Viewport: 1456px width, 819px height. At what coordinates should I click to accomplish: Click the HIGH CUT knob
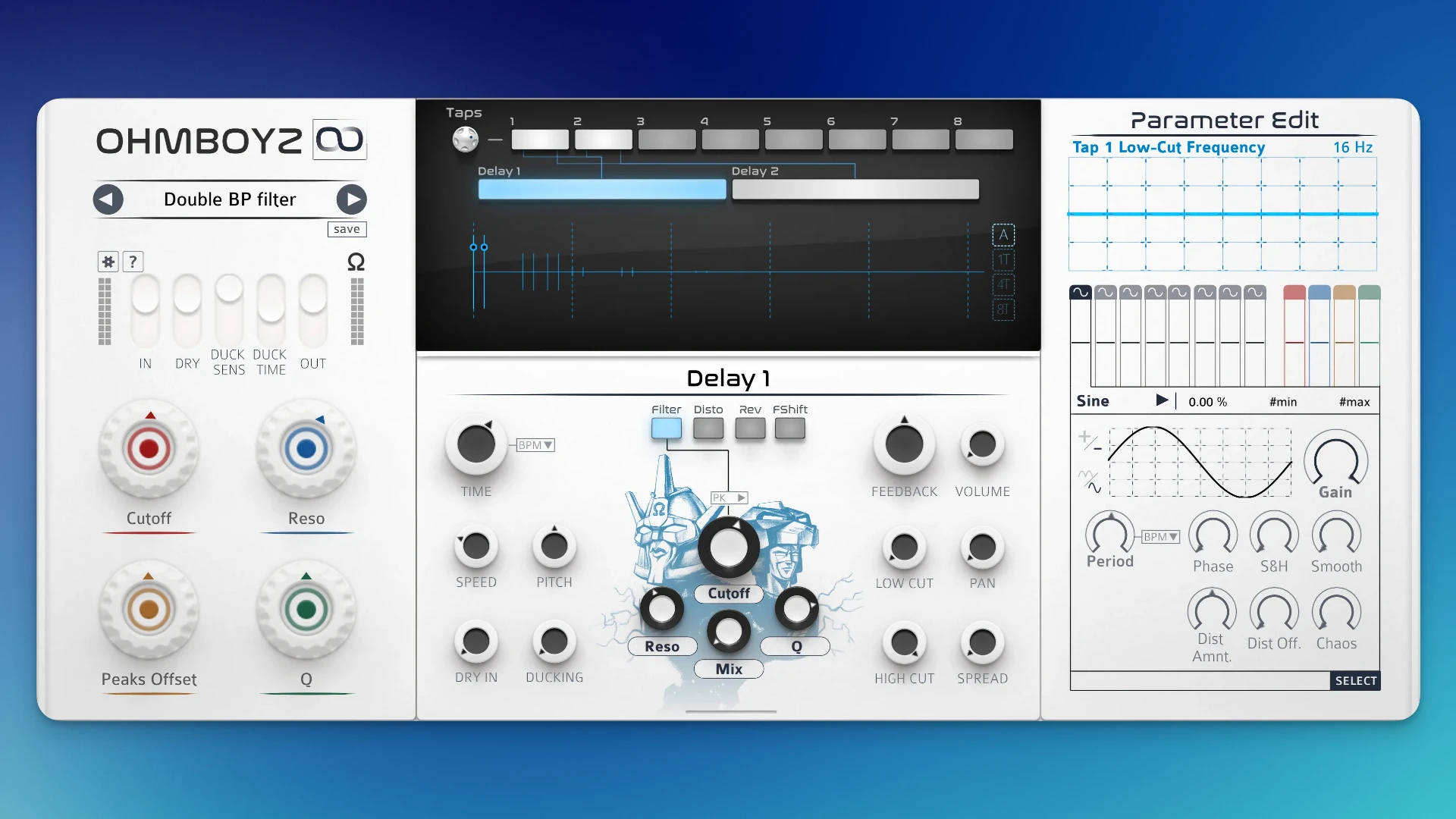pyautogui.click(x=904, y=643)
